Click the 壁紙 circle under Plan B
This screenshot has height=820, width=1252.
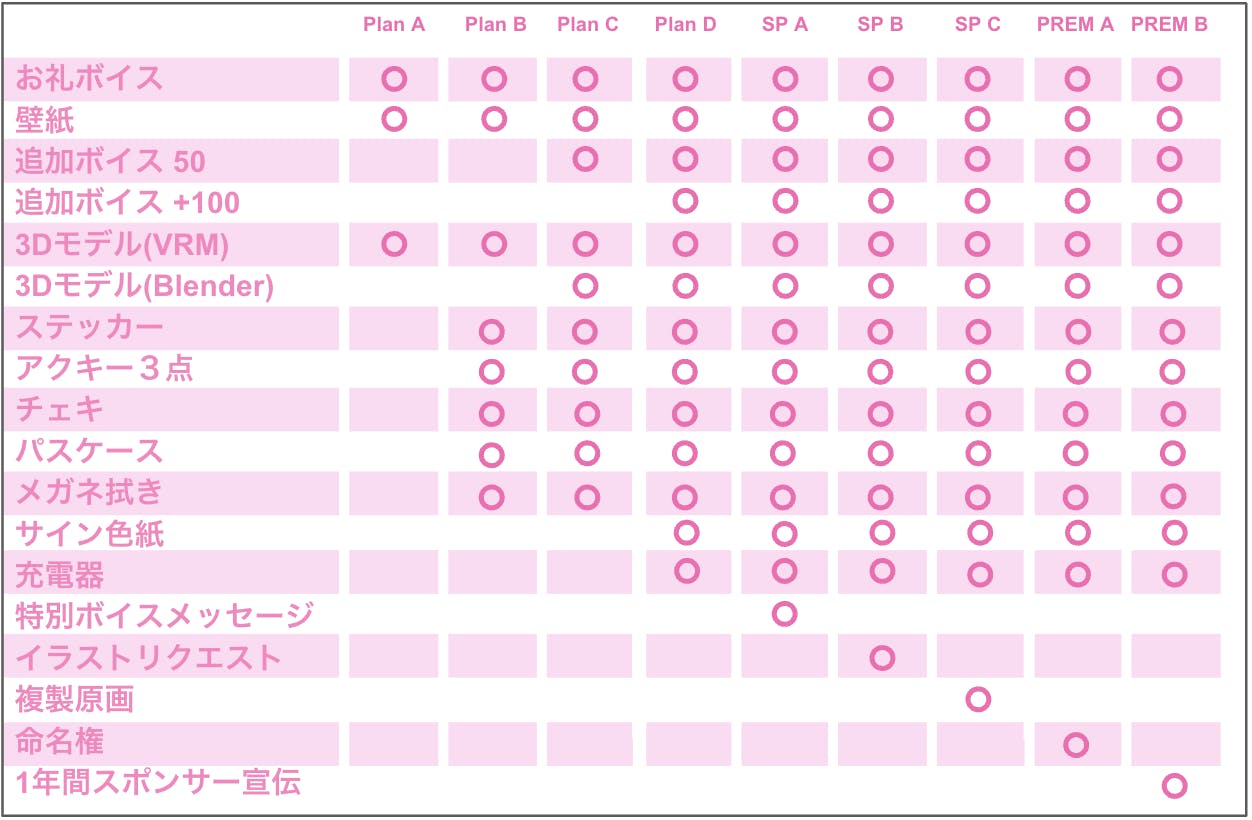(x=494, y=120)
